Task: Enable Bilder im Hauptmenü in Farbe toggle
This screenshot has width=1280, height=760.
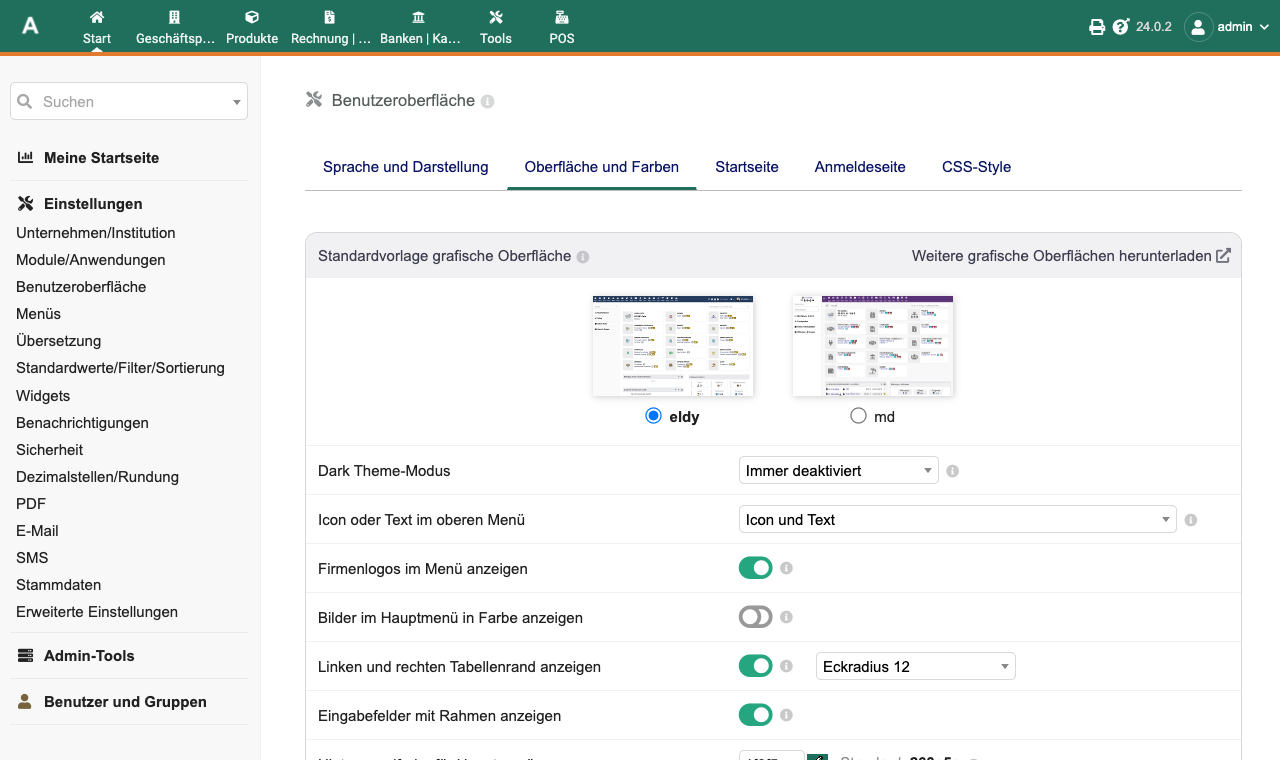Action: (x=756, y=617)
